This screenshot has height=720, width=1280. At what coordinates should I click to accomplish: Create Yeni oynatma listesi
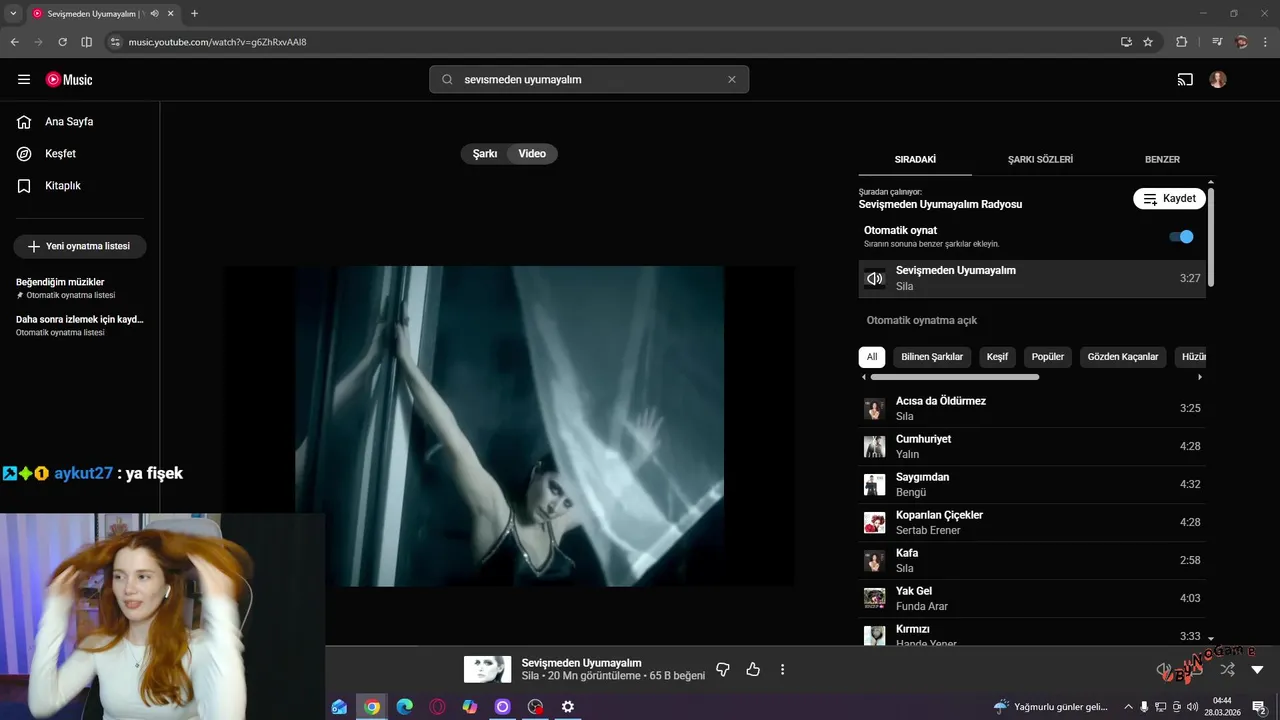pyautogui.click(x=80, y=246)
